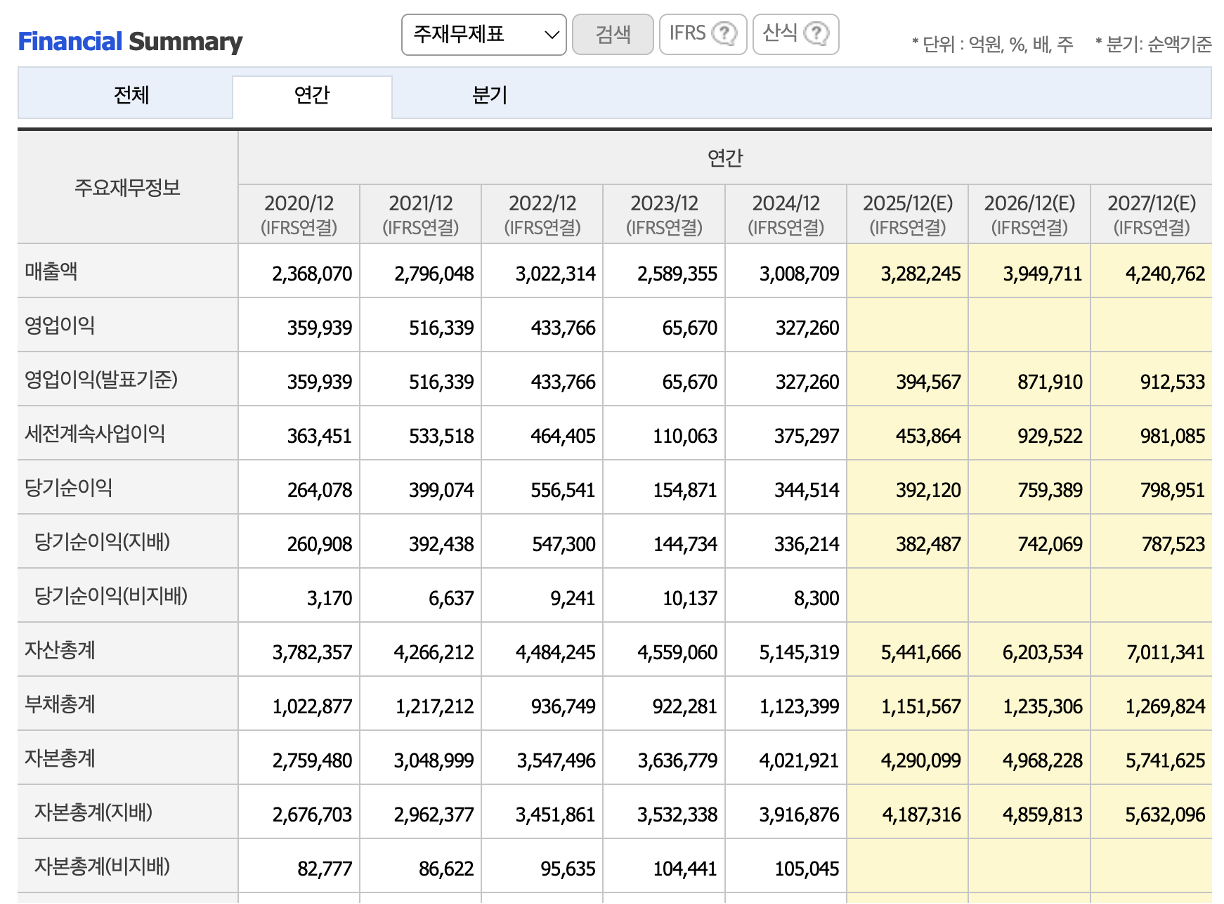
Task: Click the 산식 help question mark icon
Action: pos(816,34)
